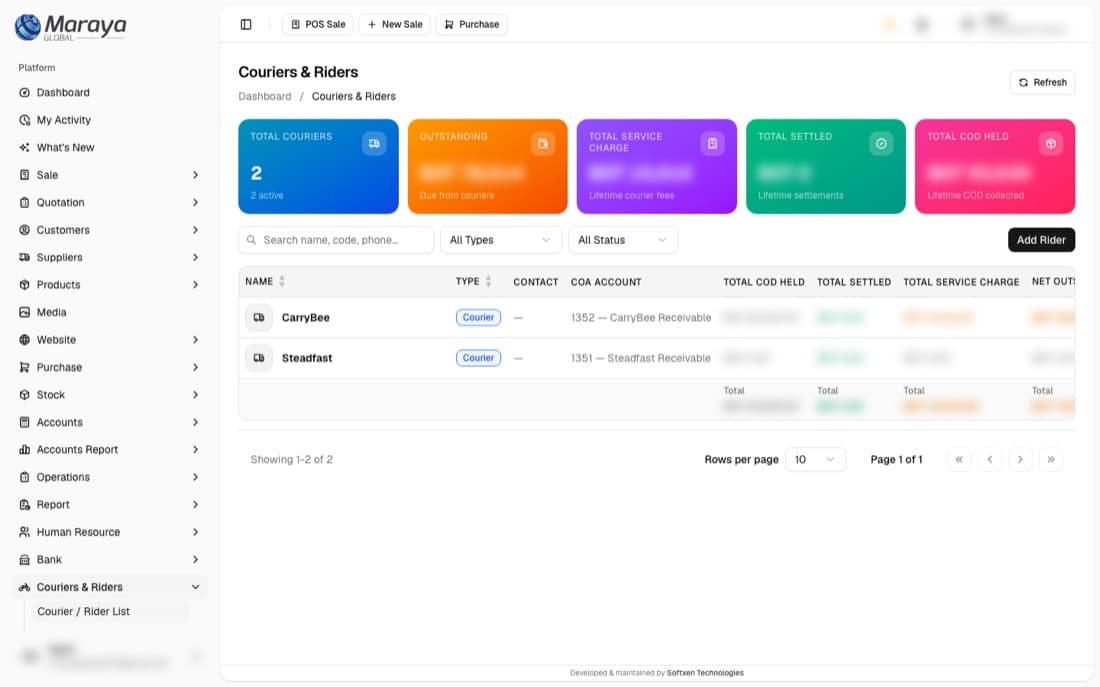Go to the previous page
The image size is (1100, 687).
pyautogui.click(x=990, y=460)
